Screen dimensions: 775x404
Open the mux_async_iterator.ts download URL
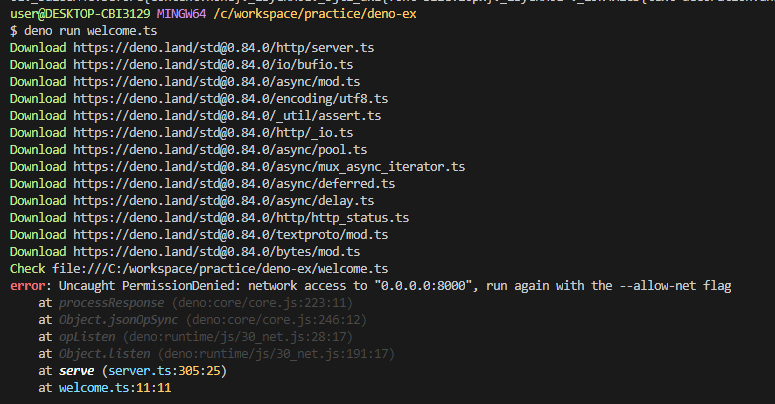pos(269,167)
